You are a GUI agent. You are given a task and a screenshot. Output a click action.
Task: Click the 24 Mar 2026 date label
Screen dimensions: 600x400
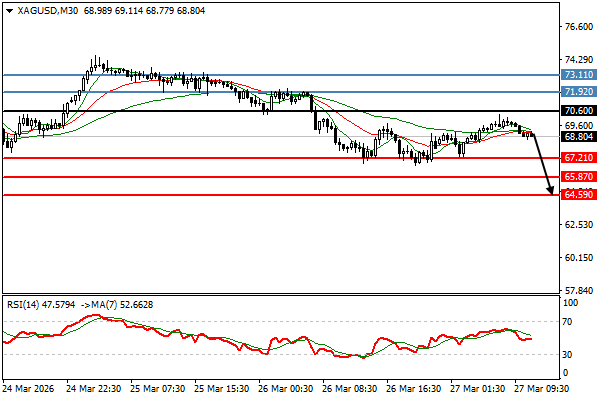coord(29,388)
